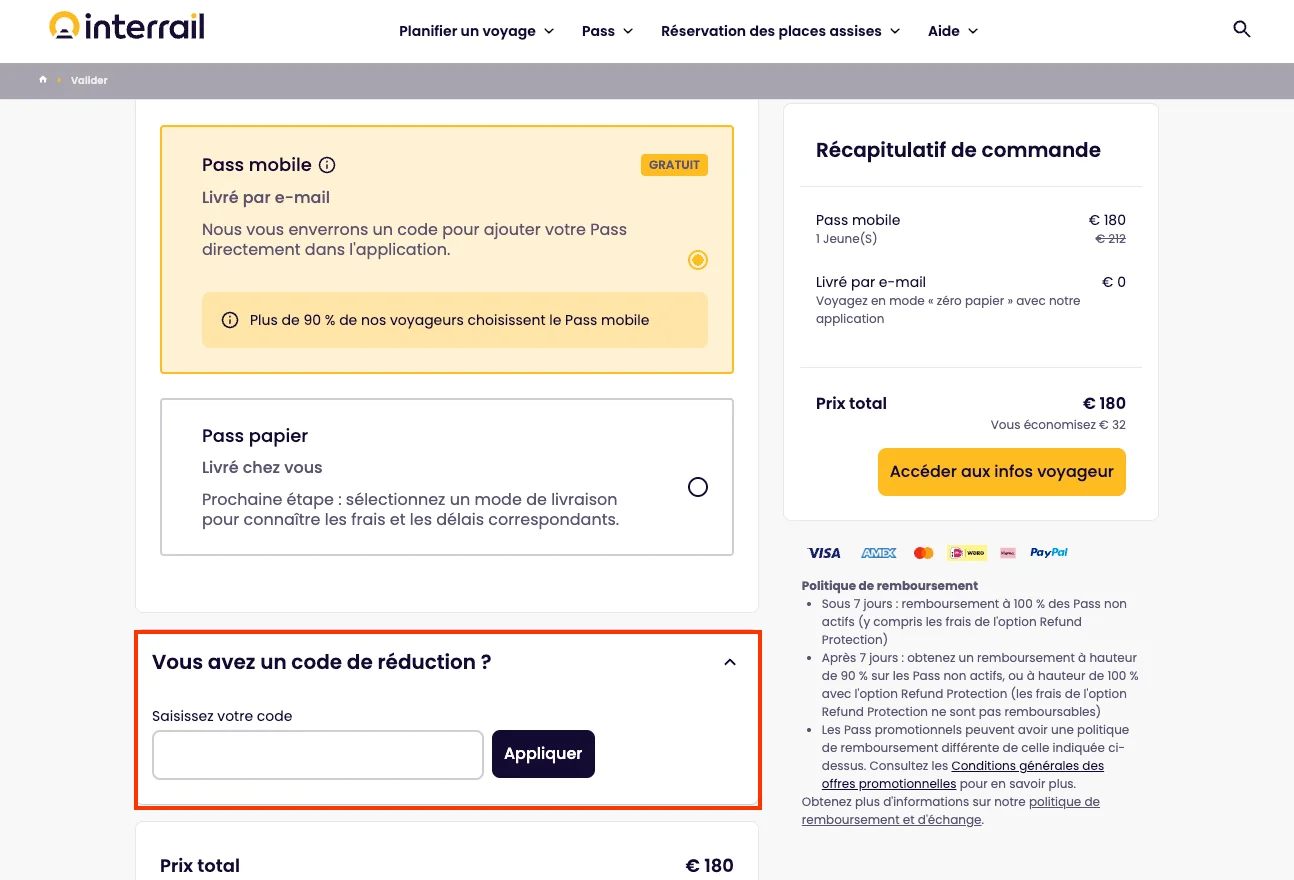Image resolution: width=1294 pixels, height=880 pixels.
Task: Expand the Aide dropdown menu
Action: [x=951, y=31]
